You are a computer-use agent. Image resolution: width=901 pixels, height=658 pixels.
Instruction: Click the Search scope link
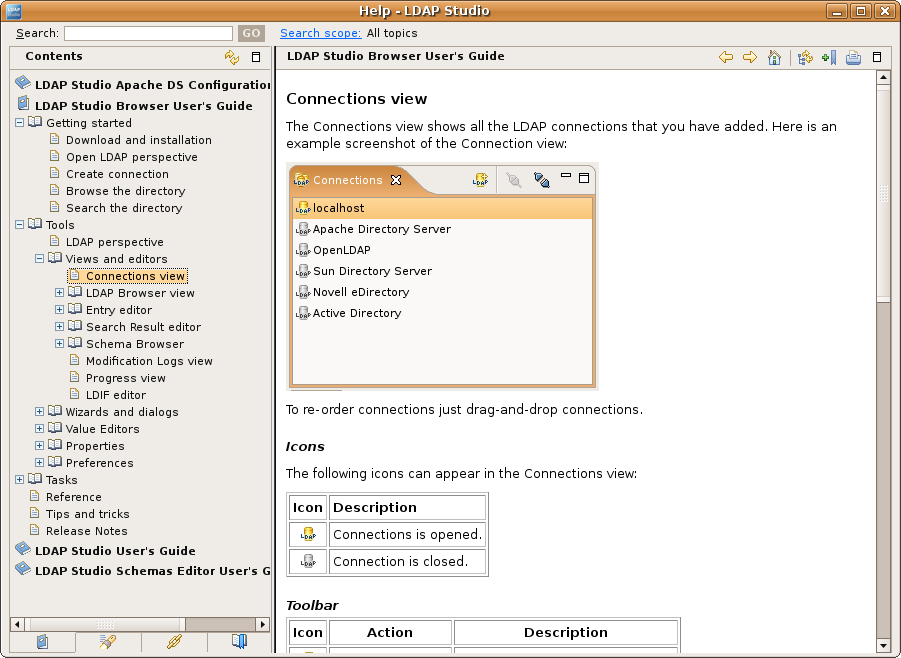click(x=320, y=33)
